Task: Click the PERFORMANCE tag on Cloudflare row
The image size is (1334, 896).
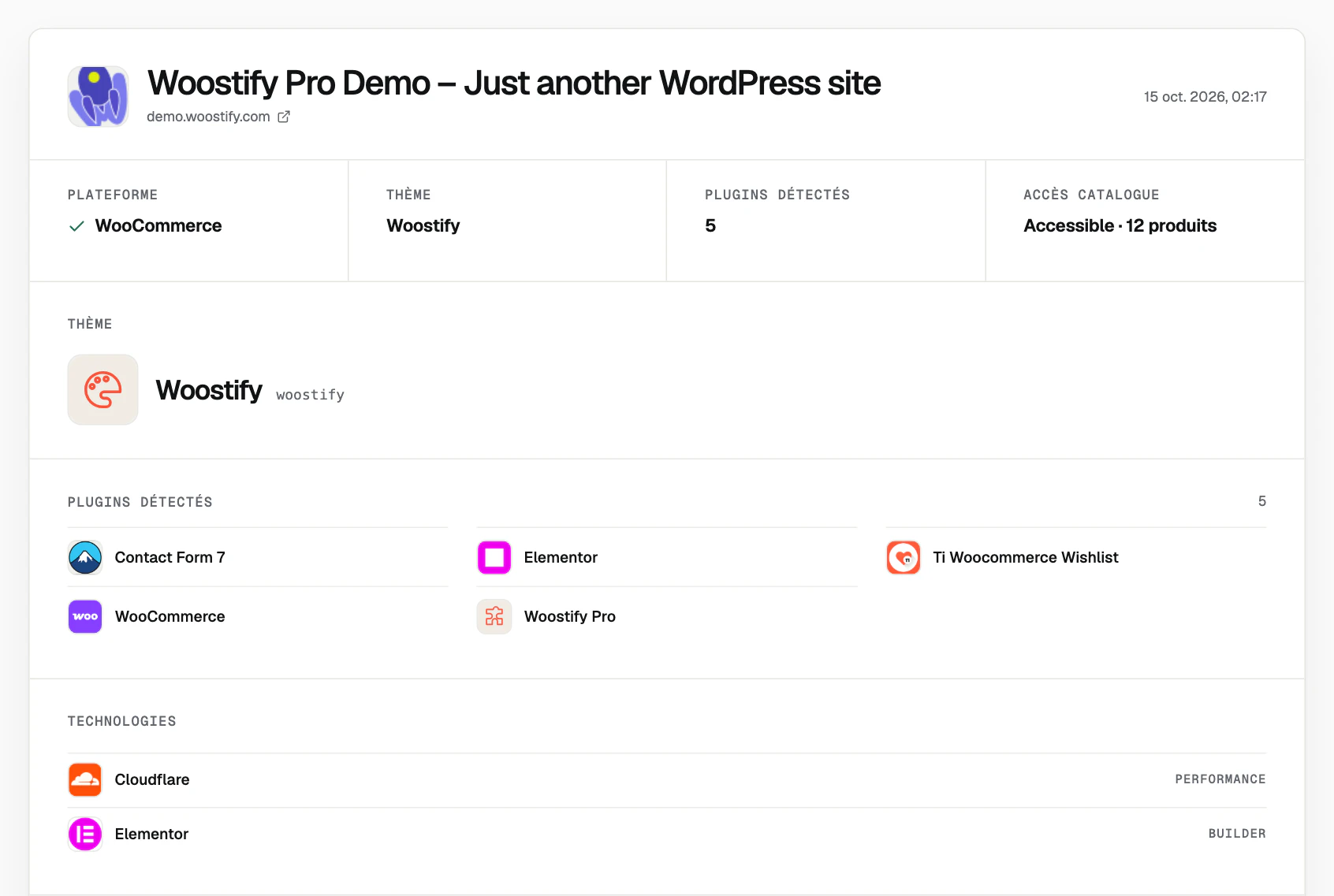Action: tap(1220, 779)
